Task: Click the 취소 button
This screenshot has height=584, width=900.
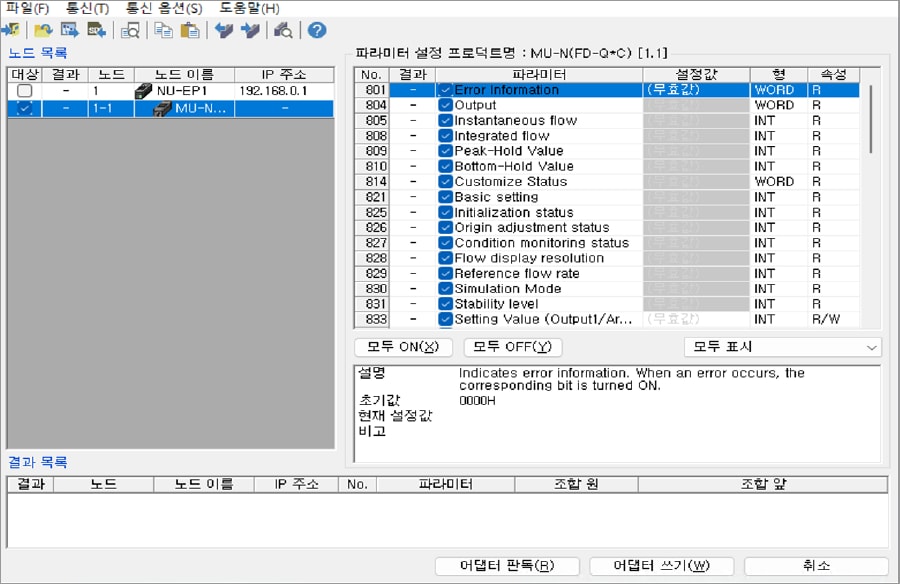Action: pyautogui.click(x=815, y=566)
